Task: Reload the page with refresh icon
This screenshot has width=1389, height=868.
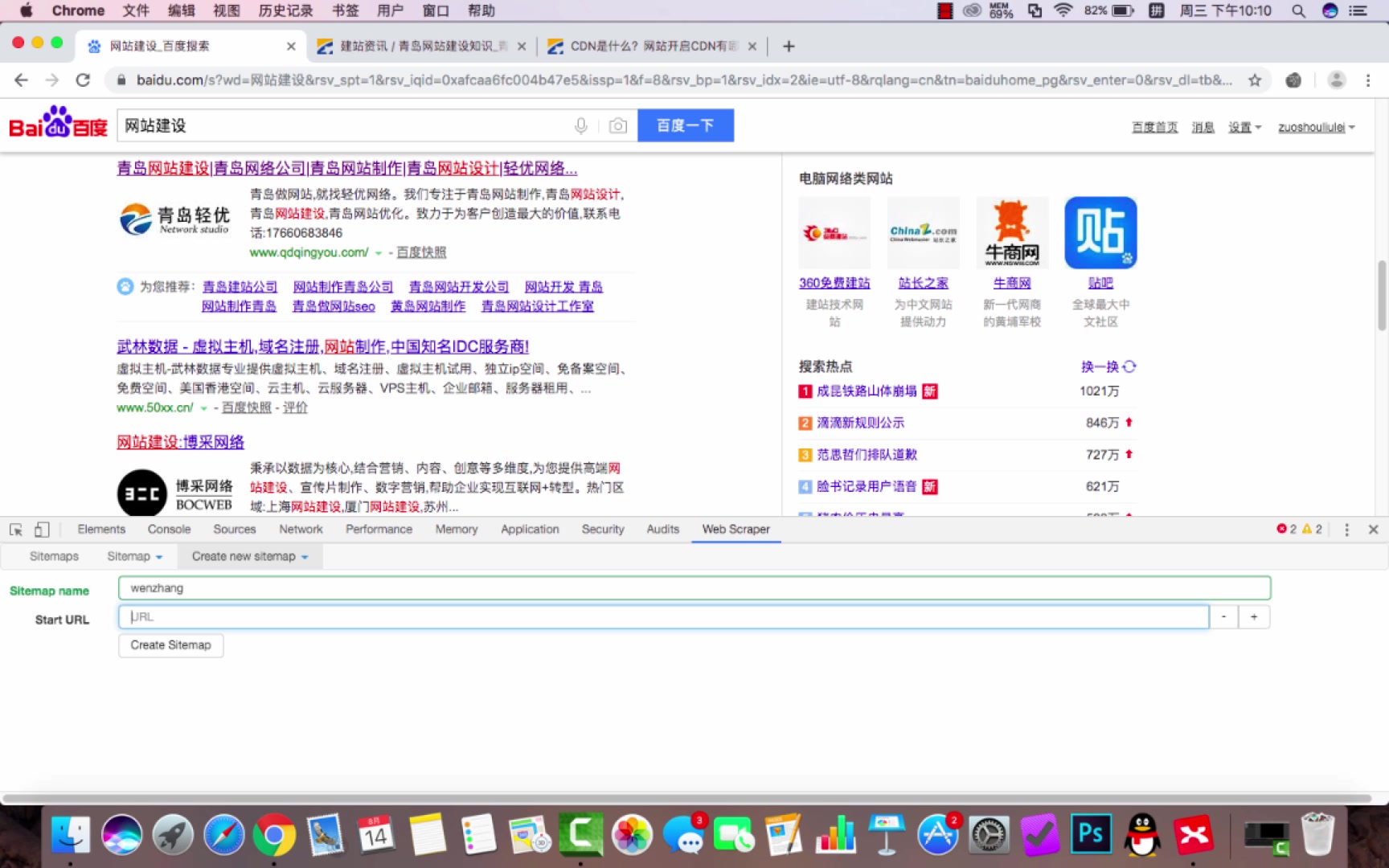Action: pyautogui.click(x=83, y=80)
